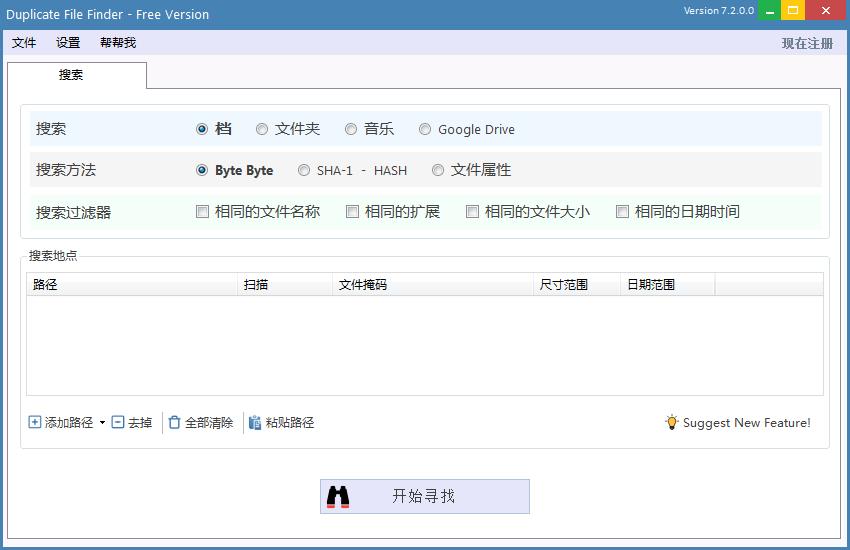
Task: Click the 粘贴路径 clipboard icon
Action: coord(255,422)
